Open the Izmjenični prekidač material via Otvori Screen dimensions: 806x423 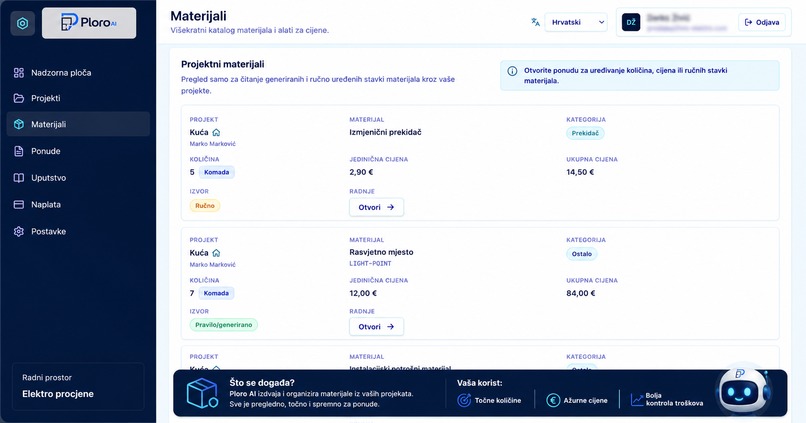376,207
